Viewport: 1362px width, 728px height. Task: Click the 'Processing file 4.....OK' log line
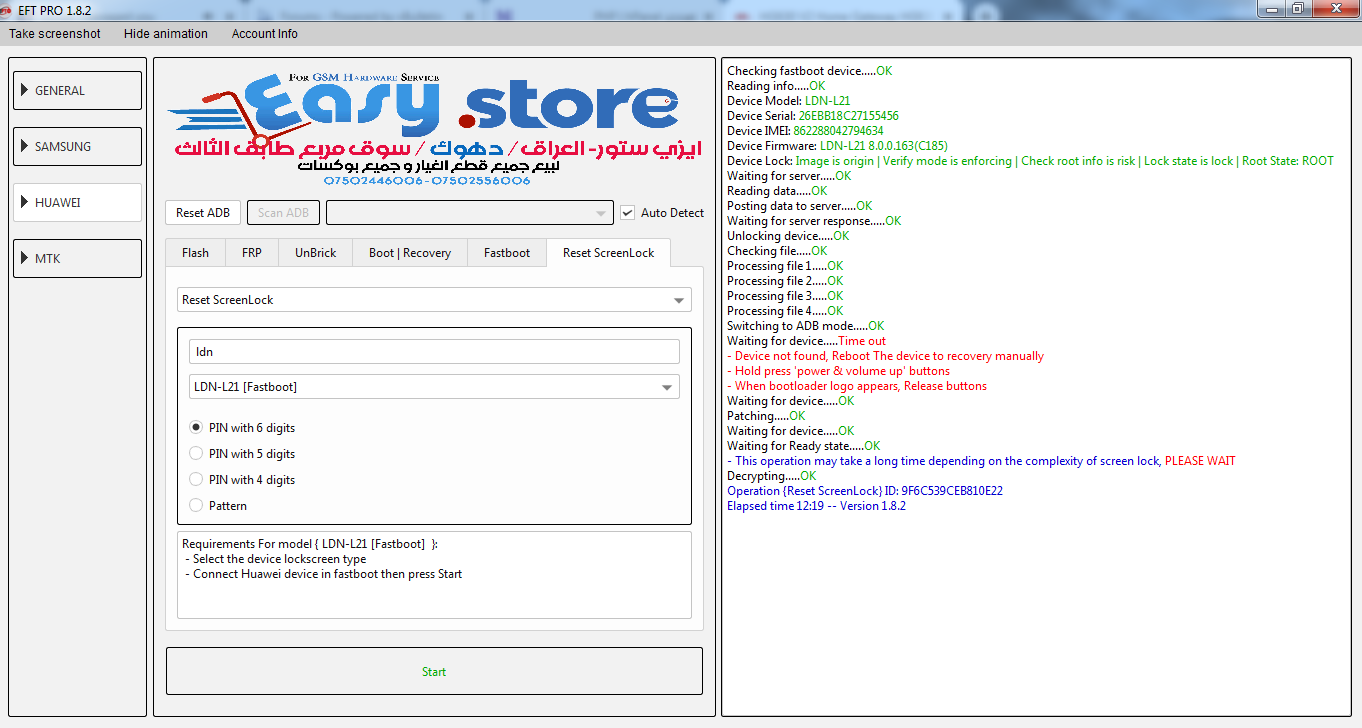pyautogui.click(x=785, y=311)
